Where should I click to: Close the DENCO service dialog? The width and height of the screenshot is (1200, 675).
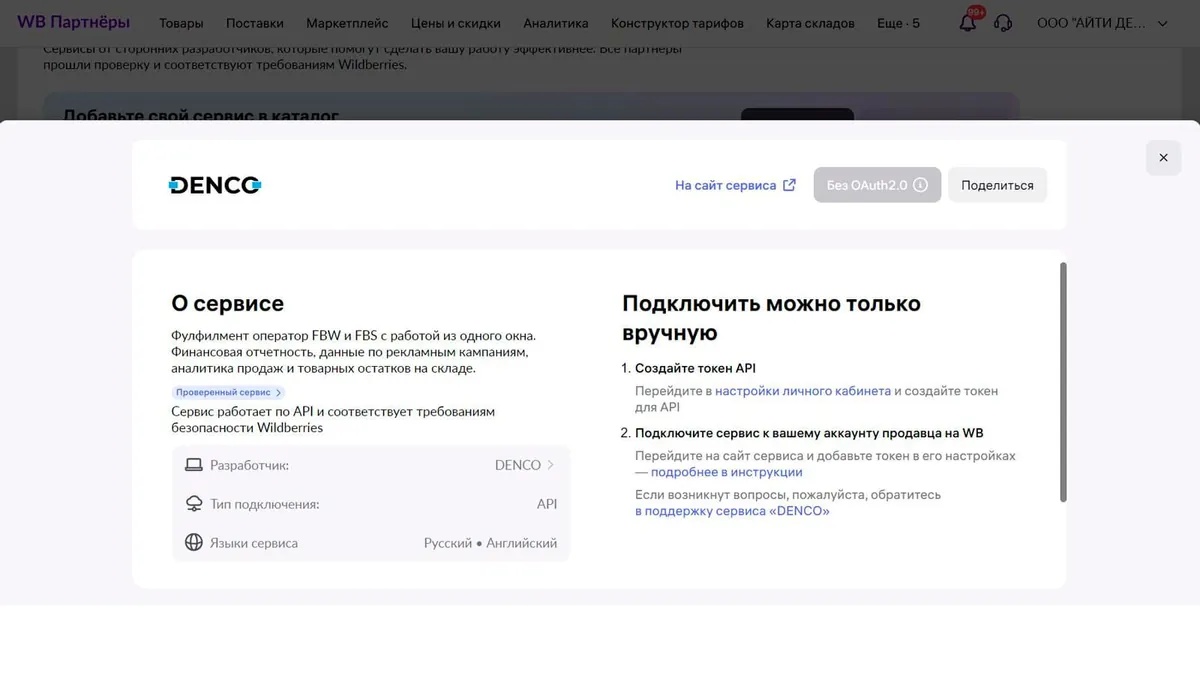coord(1163,158)
